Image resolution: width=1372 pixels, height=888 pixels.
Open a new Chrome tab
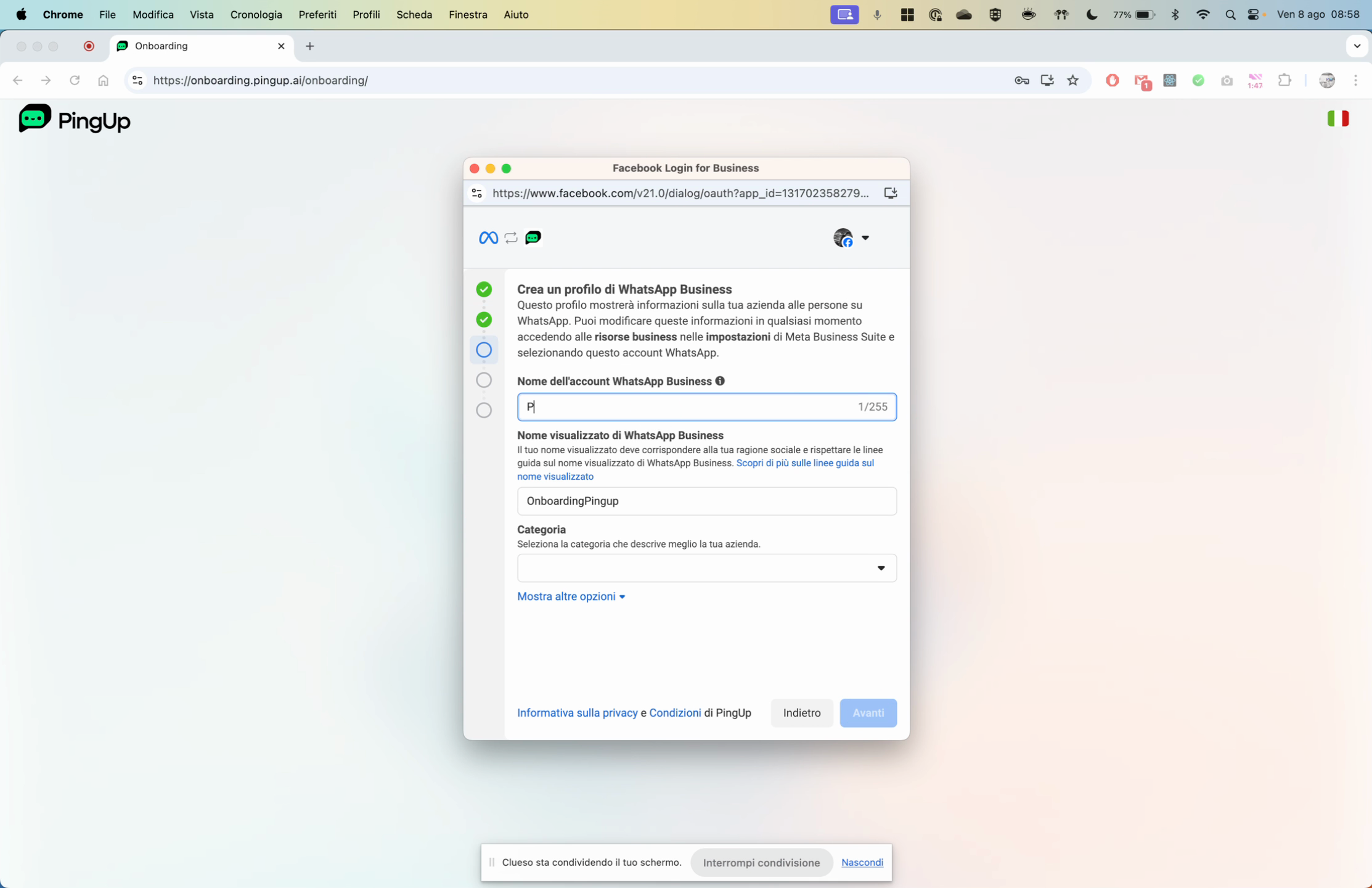310,46
